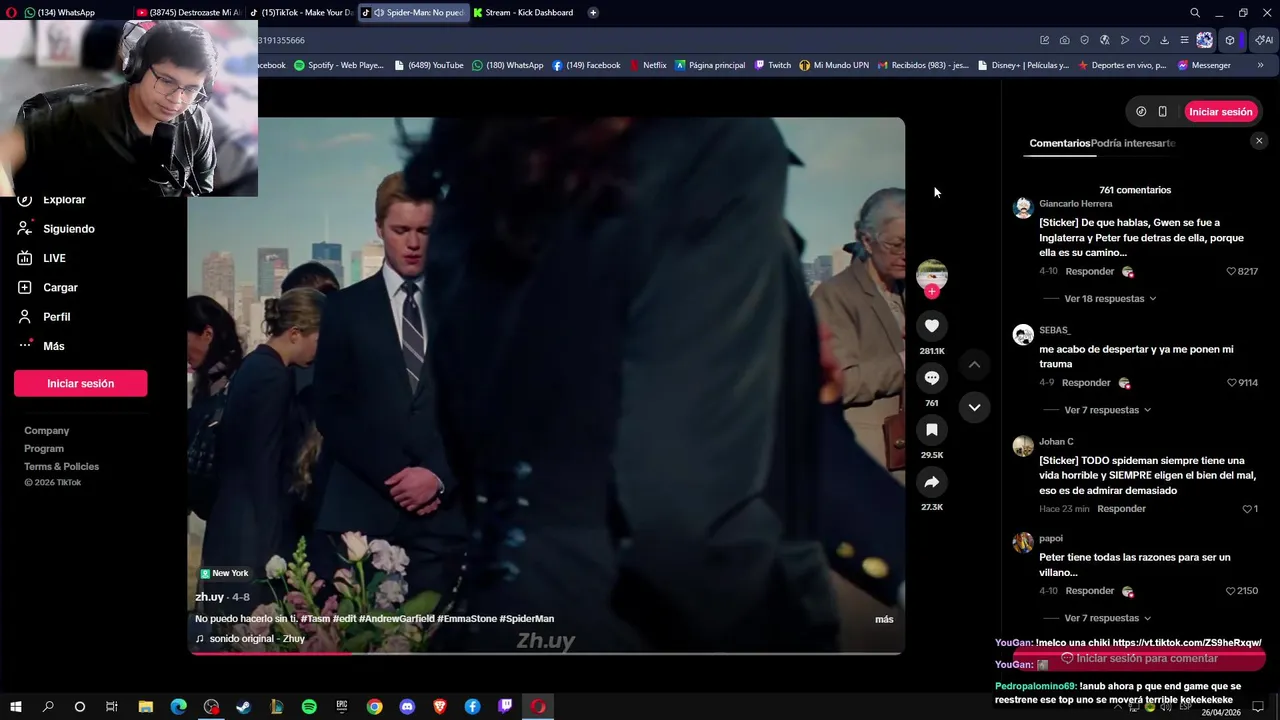Close the comments panel

pos(1259,141)
